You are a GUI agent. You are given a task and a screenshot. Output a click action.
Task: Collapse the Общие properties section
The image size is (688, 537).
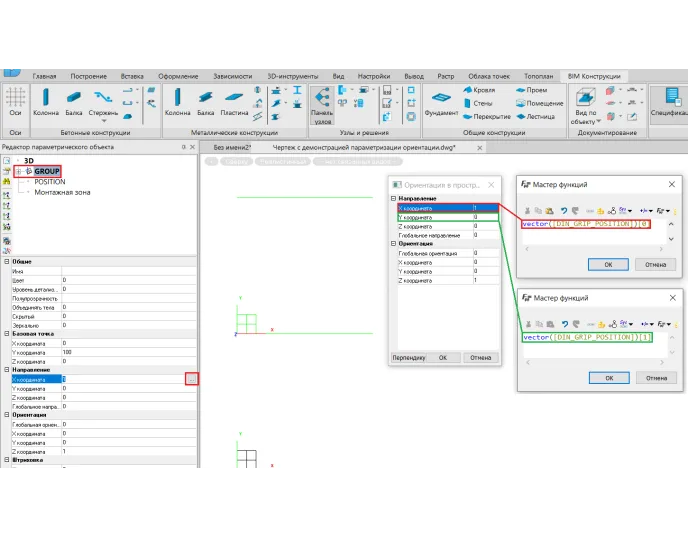click(x=7, y=261)
